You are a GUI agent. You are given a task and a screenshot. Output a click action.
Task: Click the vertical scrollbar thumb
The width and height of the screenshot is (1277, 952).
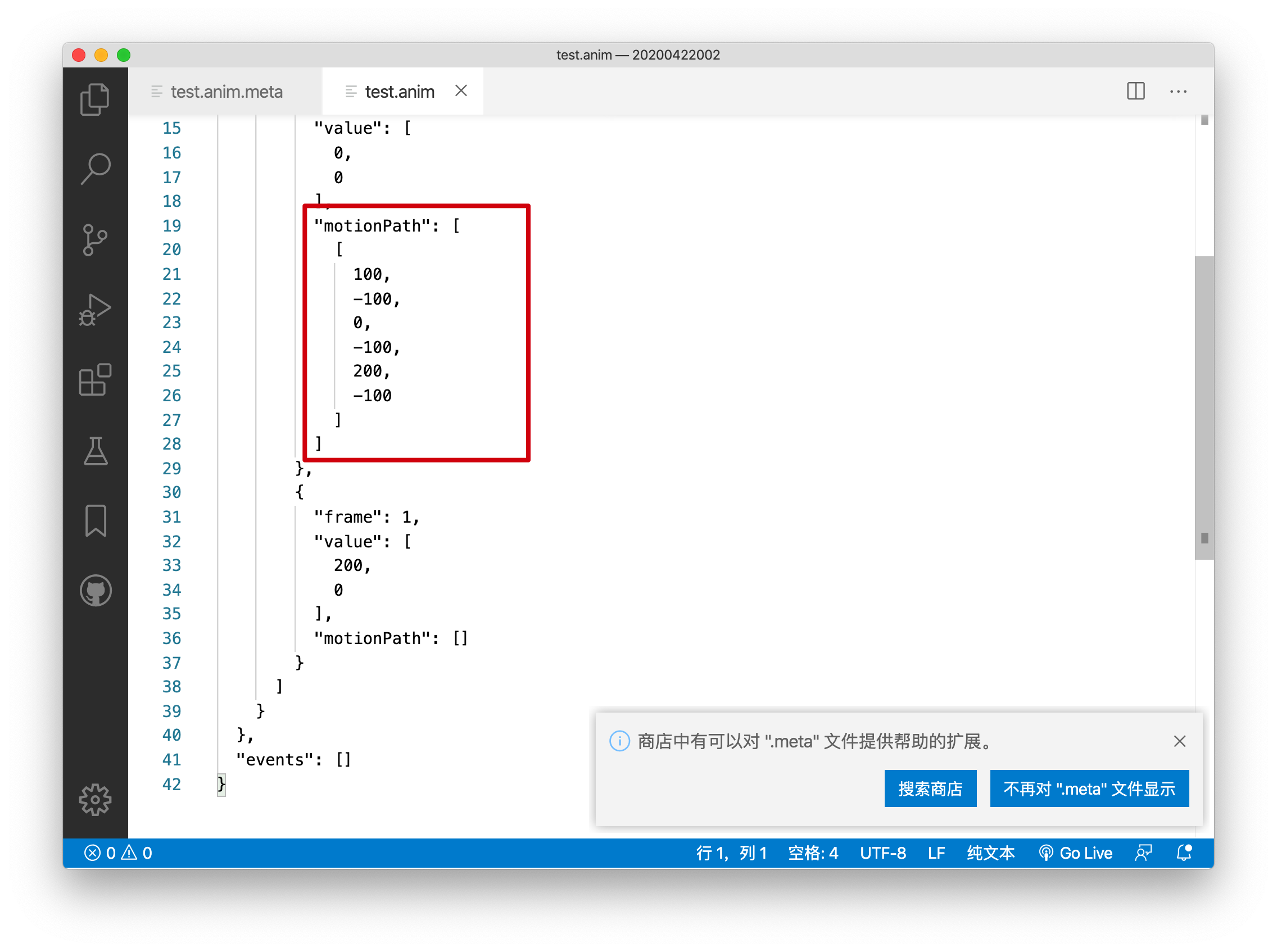click(1204, 407)
